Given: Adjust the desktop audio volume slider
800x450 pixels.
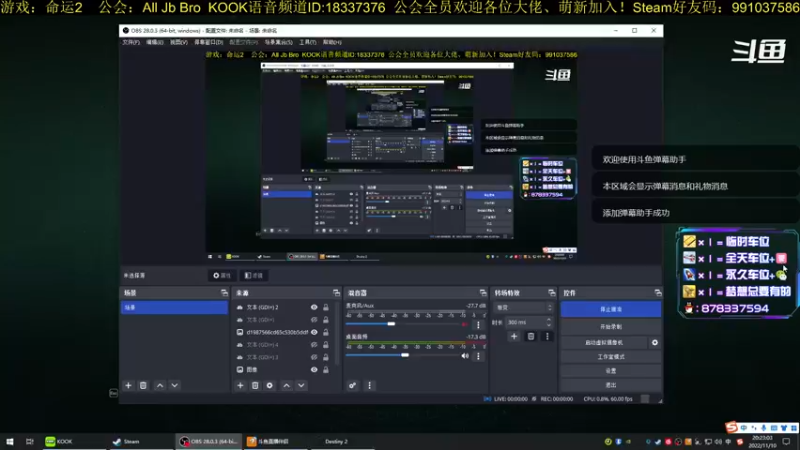Looking at the screenshot, I should (x=405, y=355).
